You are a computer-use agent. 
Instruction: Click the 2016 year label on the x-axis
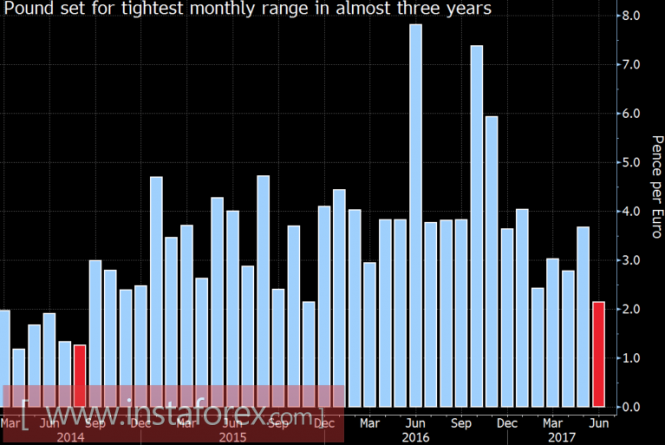[415, 437]
